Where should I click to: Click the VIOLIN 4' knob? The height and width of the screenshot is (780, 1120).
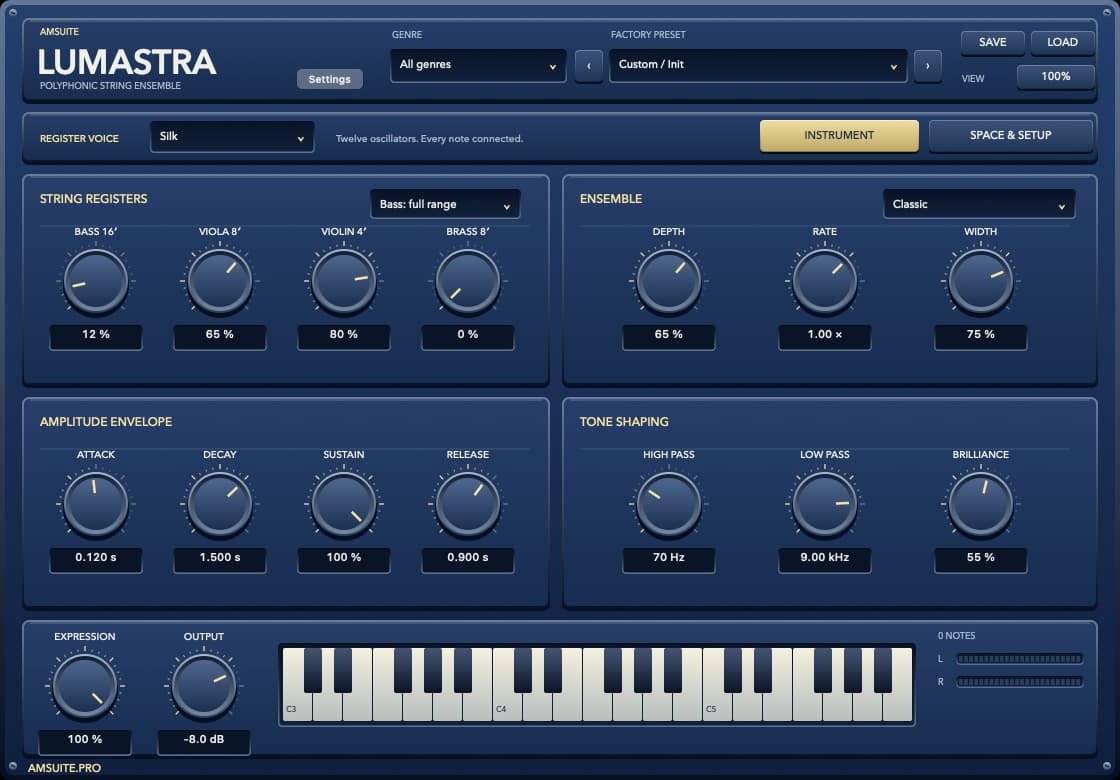(344, 281)
